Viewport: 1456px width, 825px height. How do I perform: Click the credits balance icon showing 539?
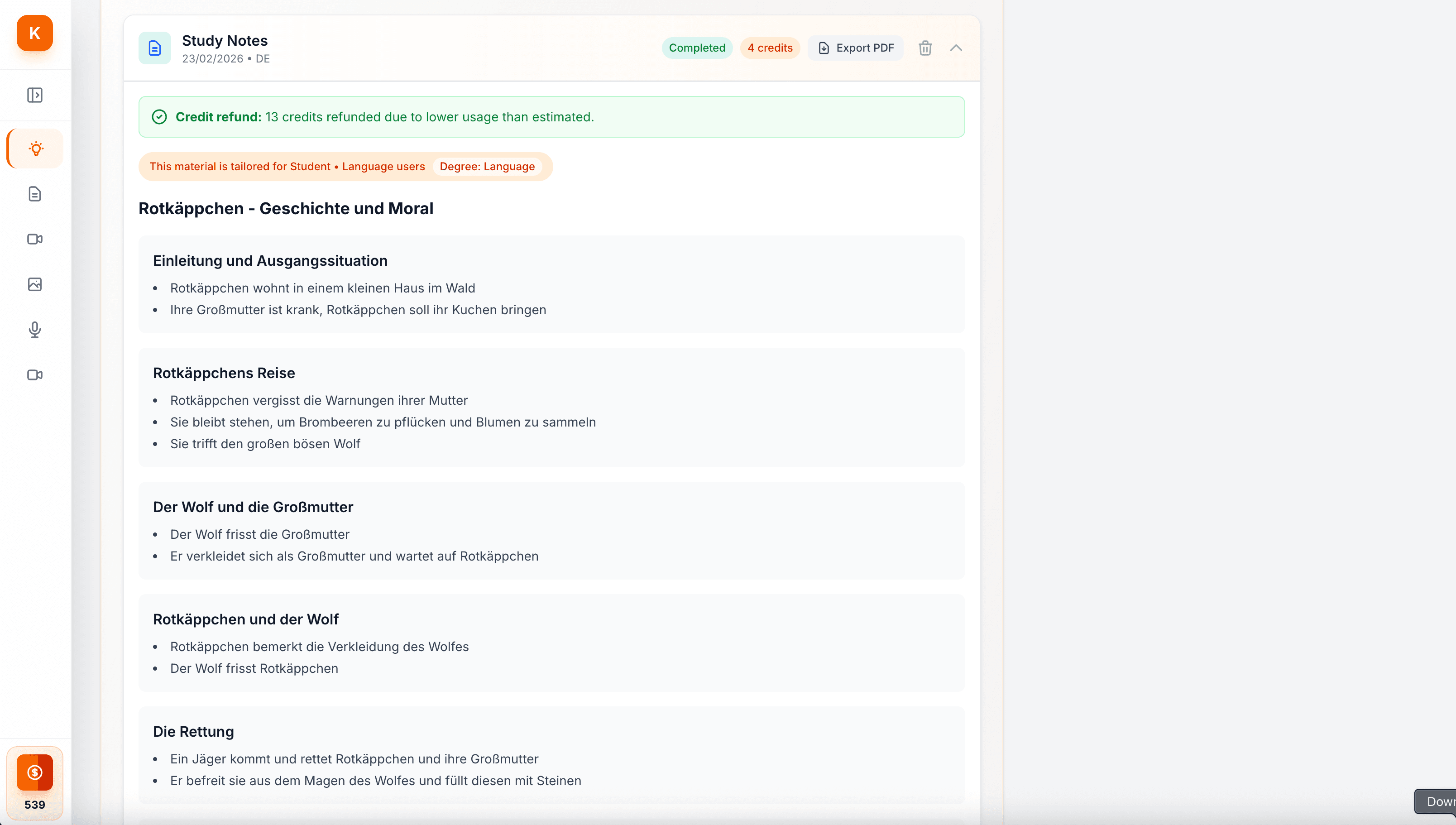coord(34,772)
